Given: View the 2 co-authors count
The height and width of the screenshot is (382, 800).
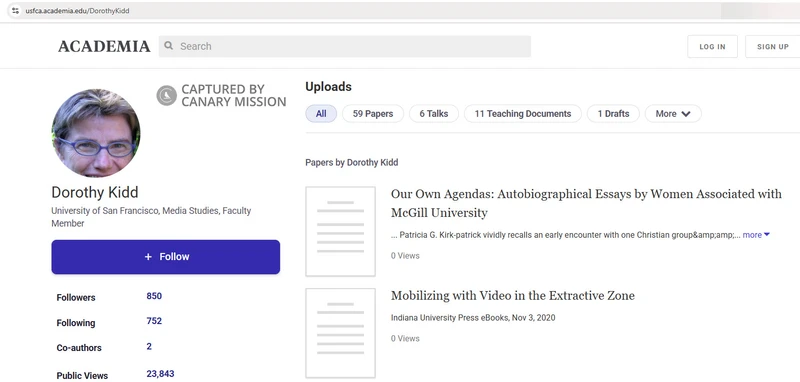Looking at the screenshot, I should click(x=149, y=346).
